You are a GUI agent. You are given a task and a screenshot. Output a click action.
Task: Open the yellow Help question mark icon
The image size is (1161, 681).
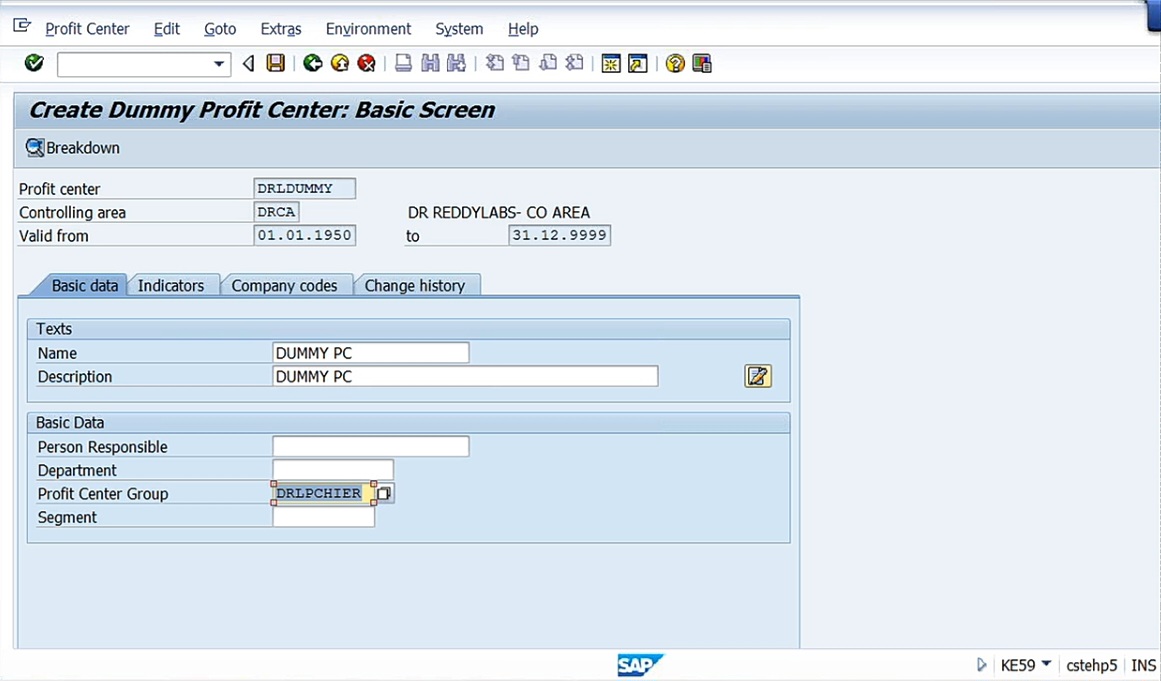(675, 64)
